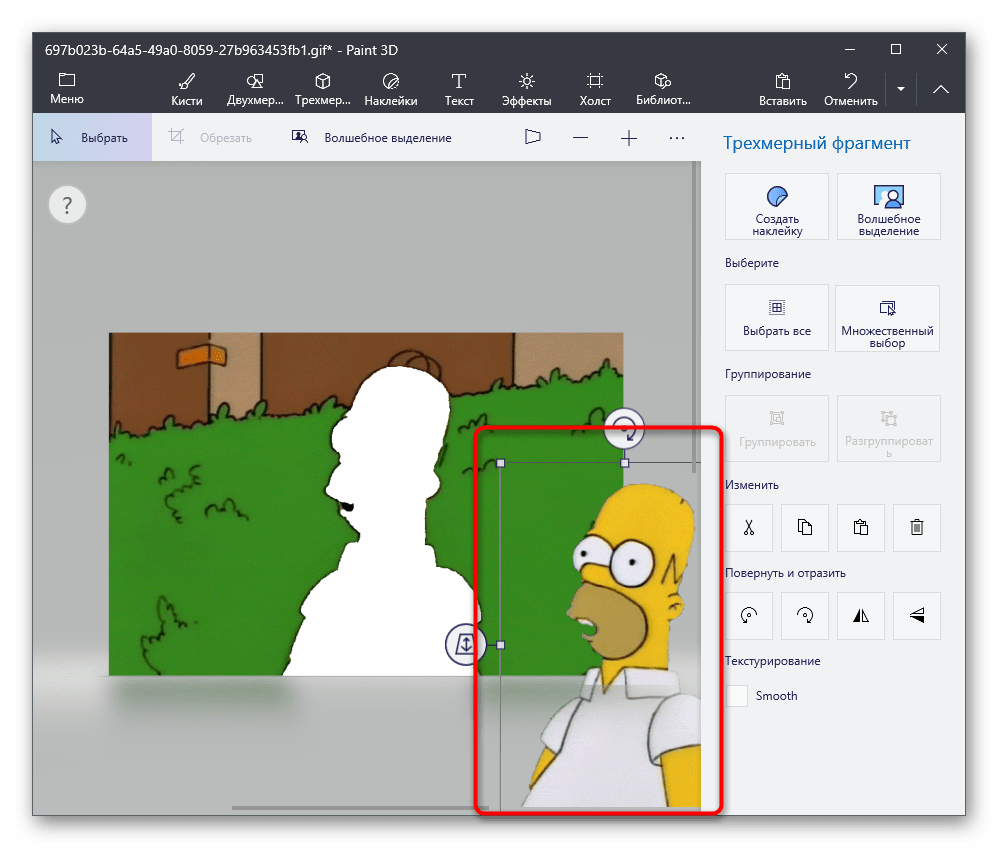Toggle Множественный выбор multi-select mode
This screenshot has width=998, height=848.
coord(887,318)
